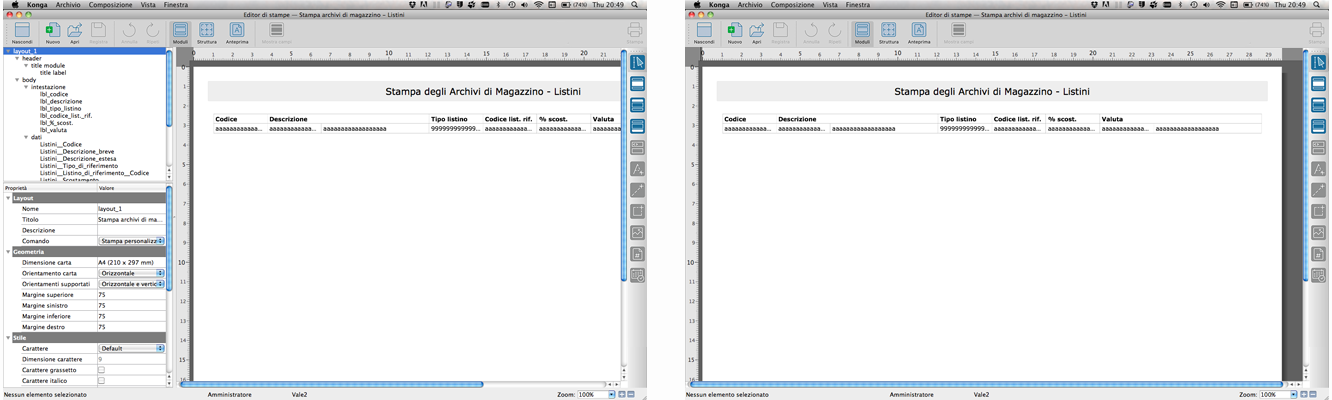
Task: Click the Margine superiore value field
Action: [x=130, y=295]
